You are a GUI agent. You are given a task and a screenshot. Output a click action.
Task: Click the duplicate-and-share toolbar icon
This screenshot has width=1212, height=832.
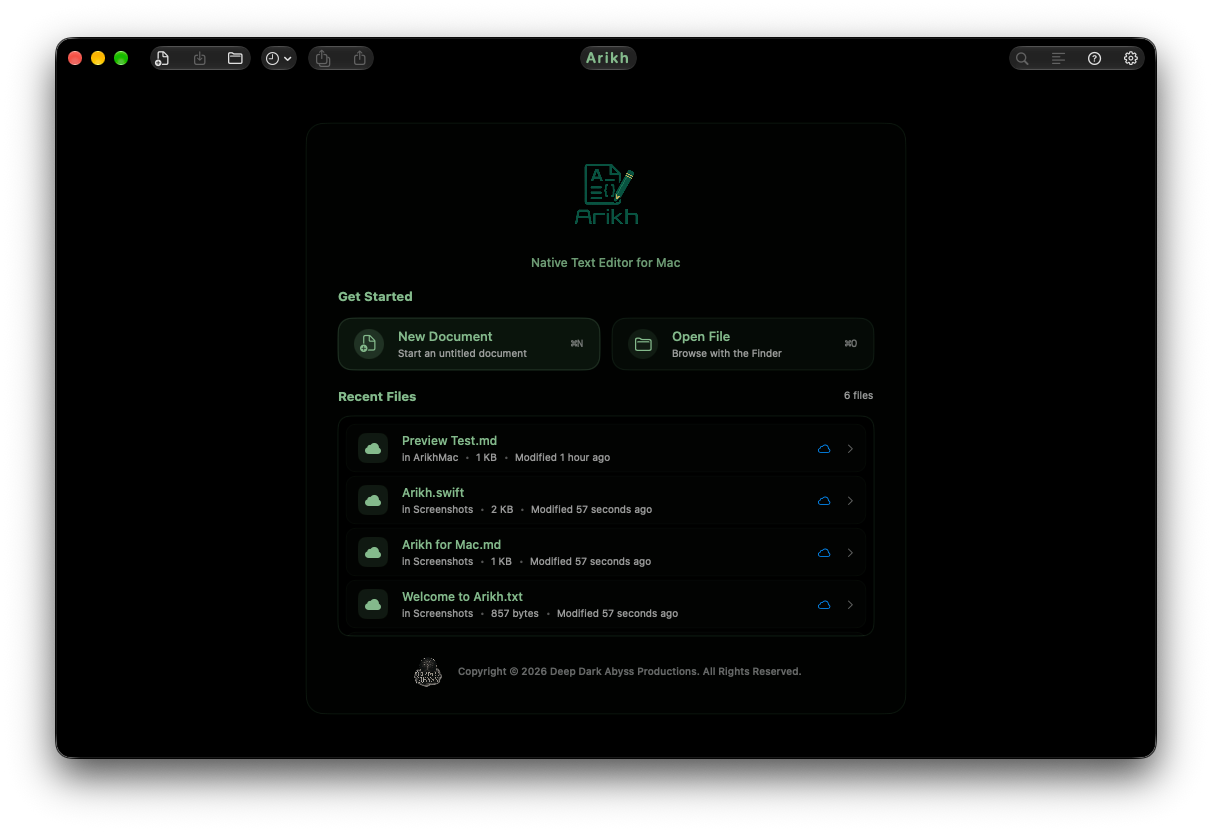(x=323, y=58)
